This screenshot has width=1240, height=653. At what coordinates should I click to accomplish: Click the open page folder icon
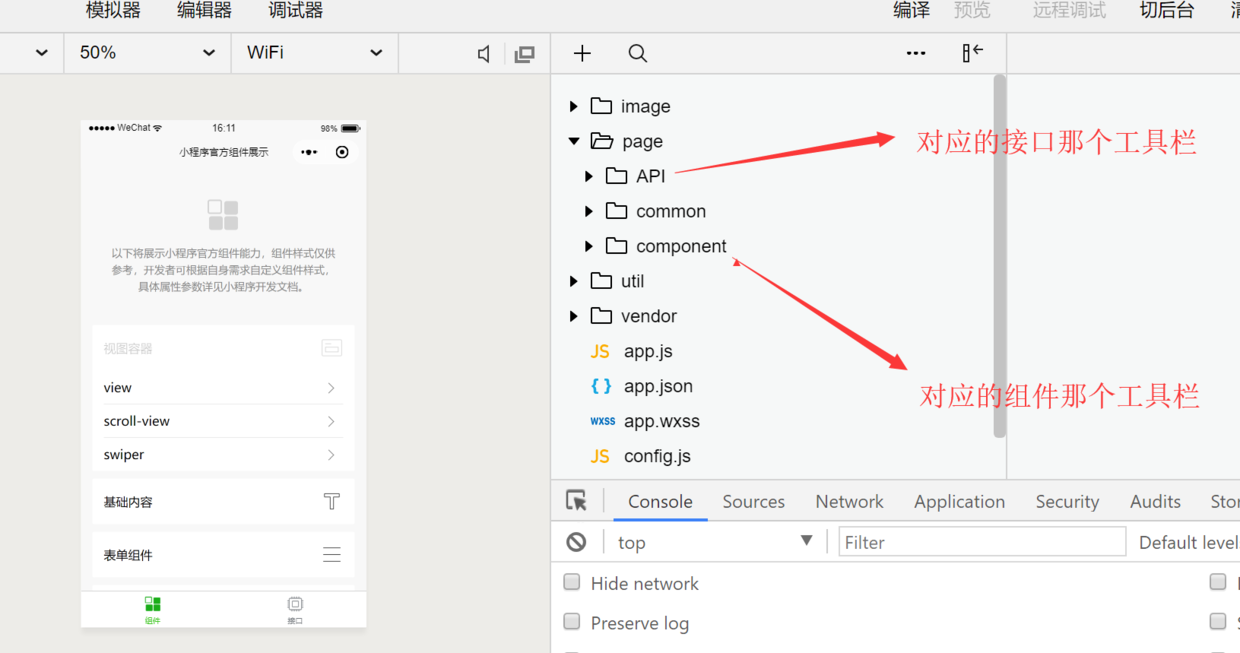(602, 141)
